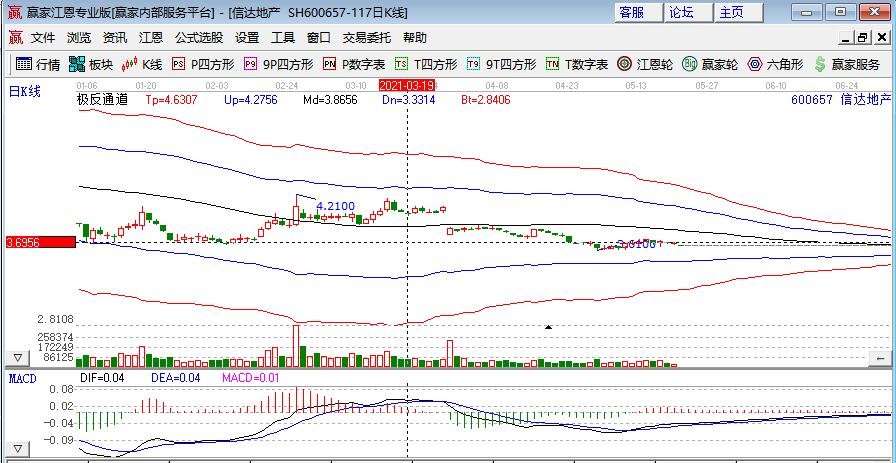The width and height of the screenshot is (896, 463).
Task: Restore the inner chart document window
Action: tap(862, 38)
